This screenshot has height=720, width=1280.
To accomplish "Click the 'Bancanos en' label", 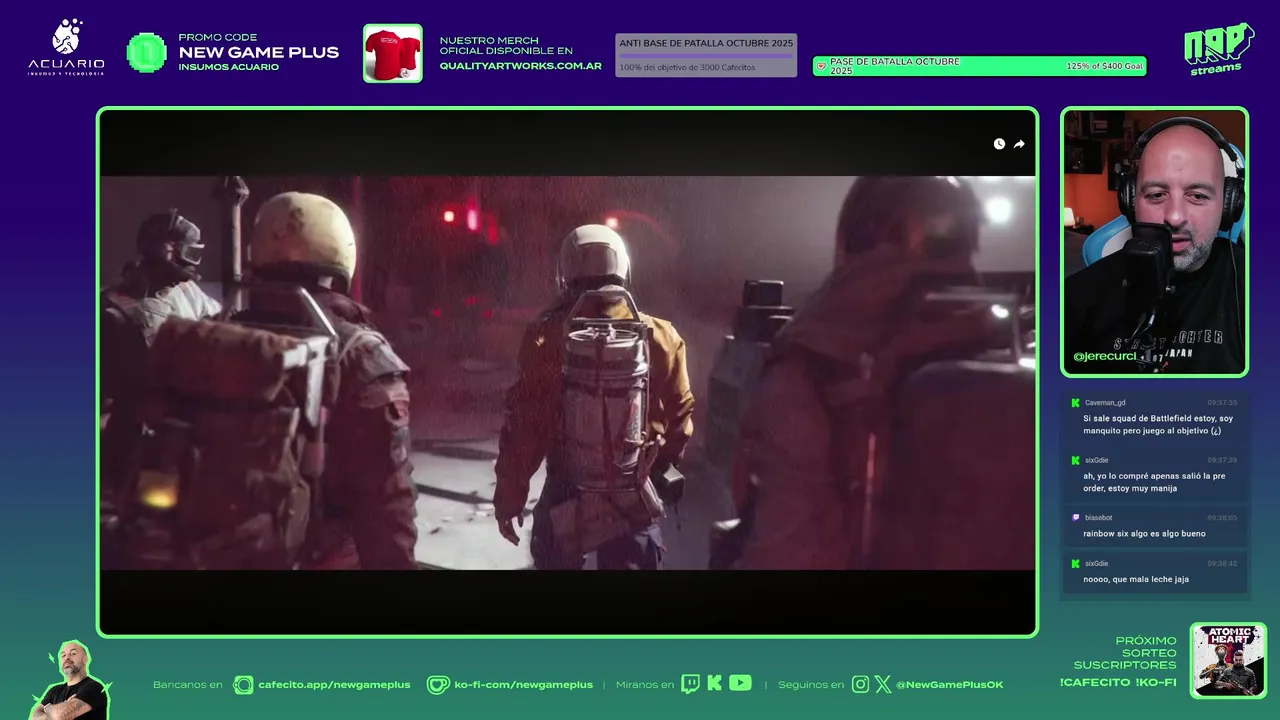I will pos(188,685).
